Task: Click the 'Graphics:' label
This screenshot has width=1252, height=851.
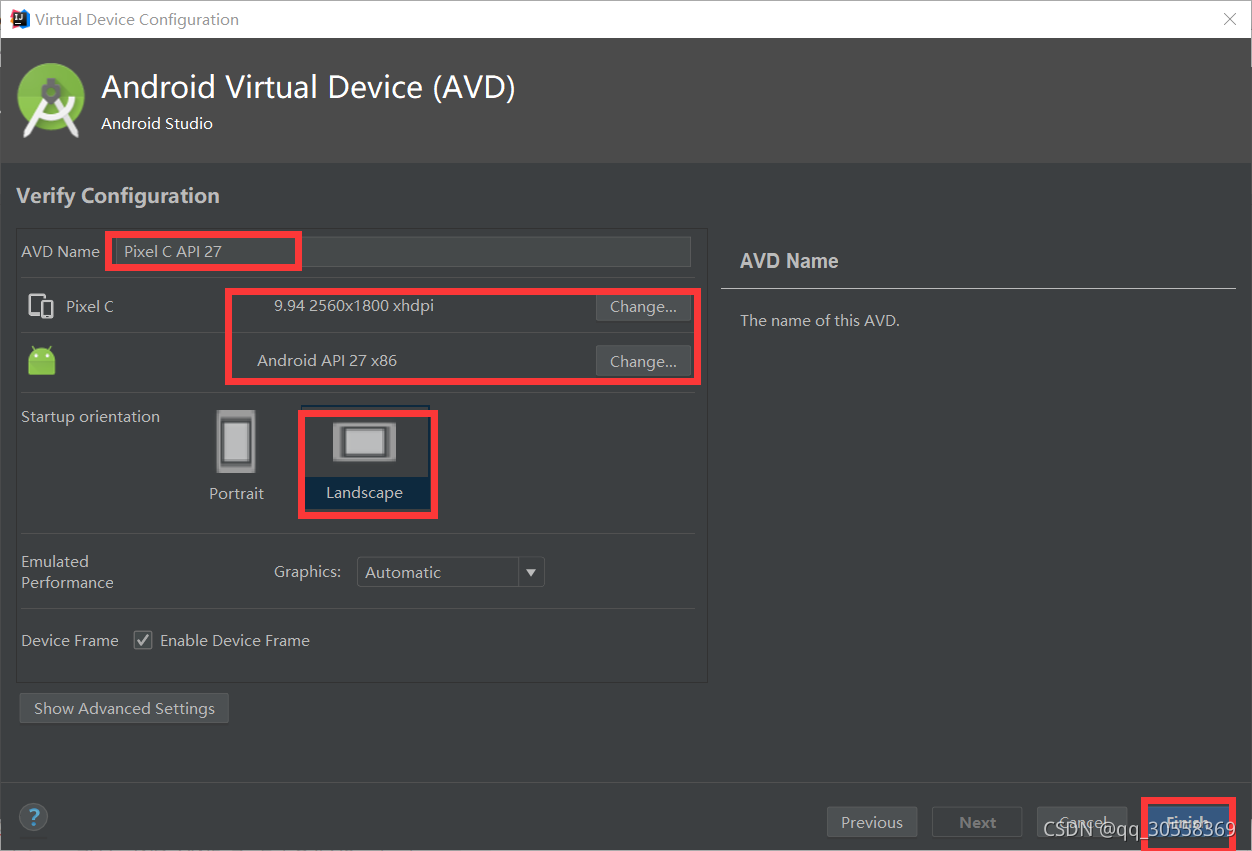Action: coord(308,572)
